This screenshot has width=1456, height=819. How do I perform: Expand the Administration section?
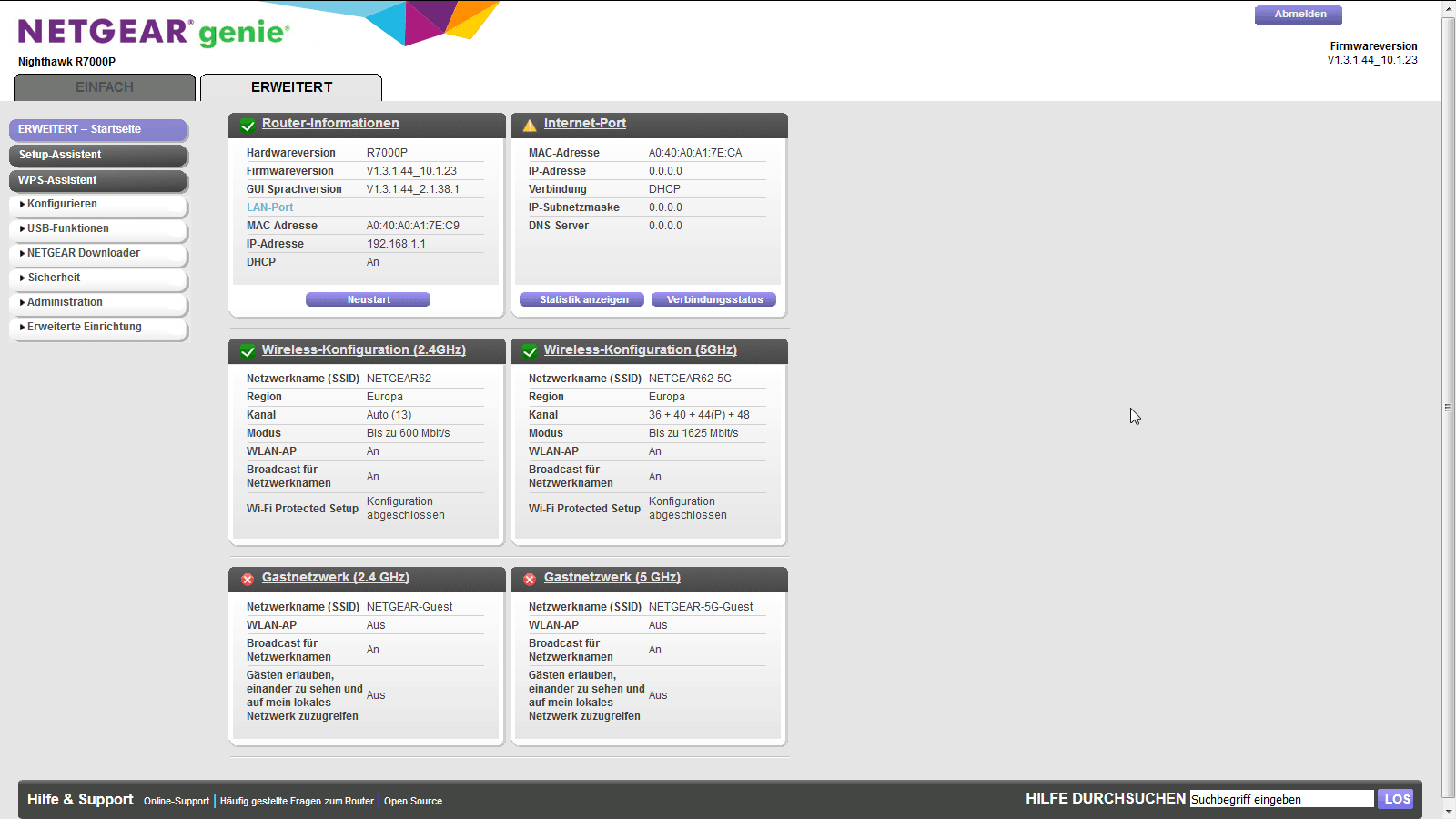98,302
